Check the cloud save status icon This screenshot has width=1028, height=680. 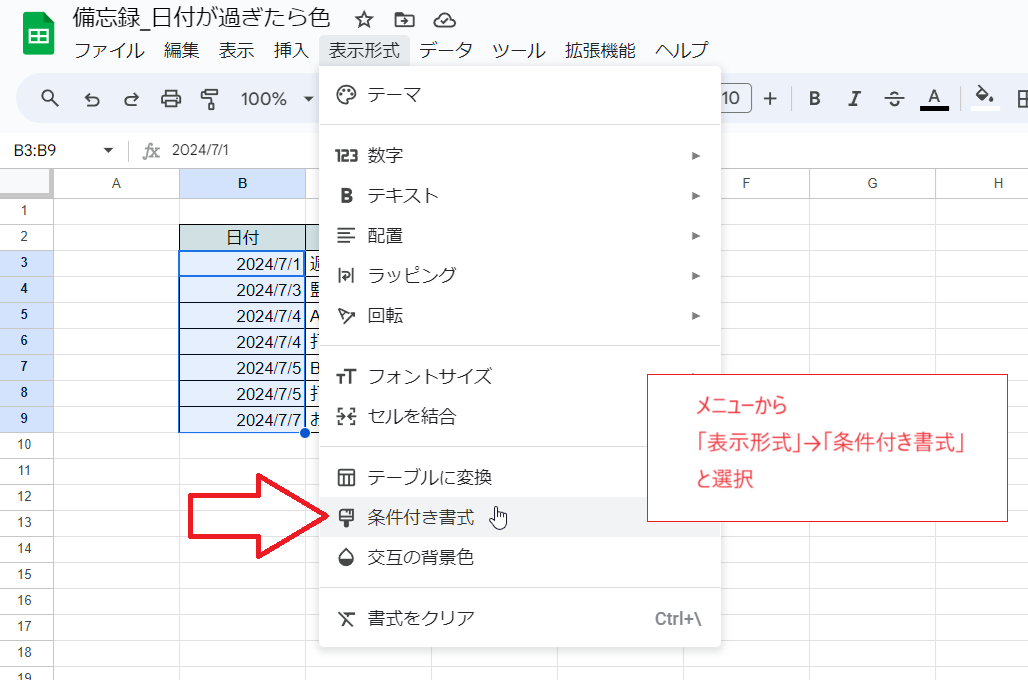coord(445,20)
